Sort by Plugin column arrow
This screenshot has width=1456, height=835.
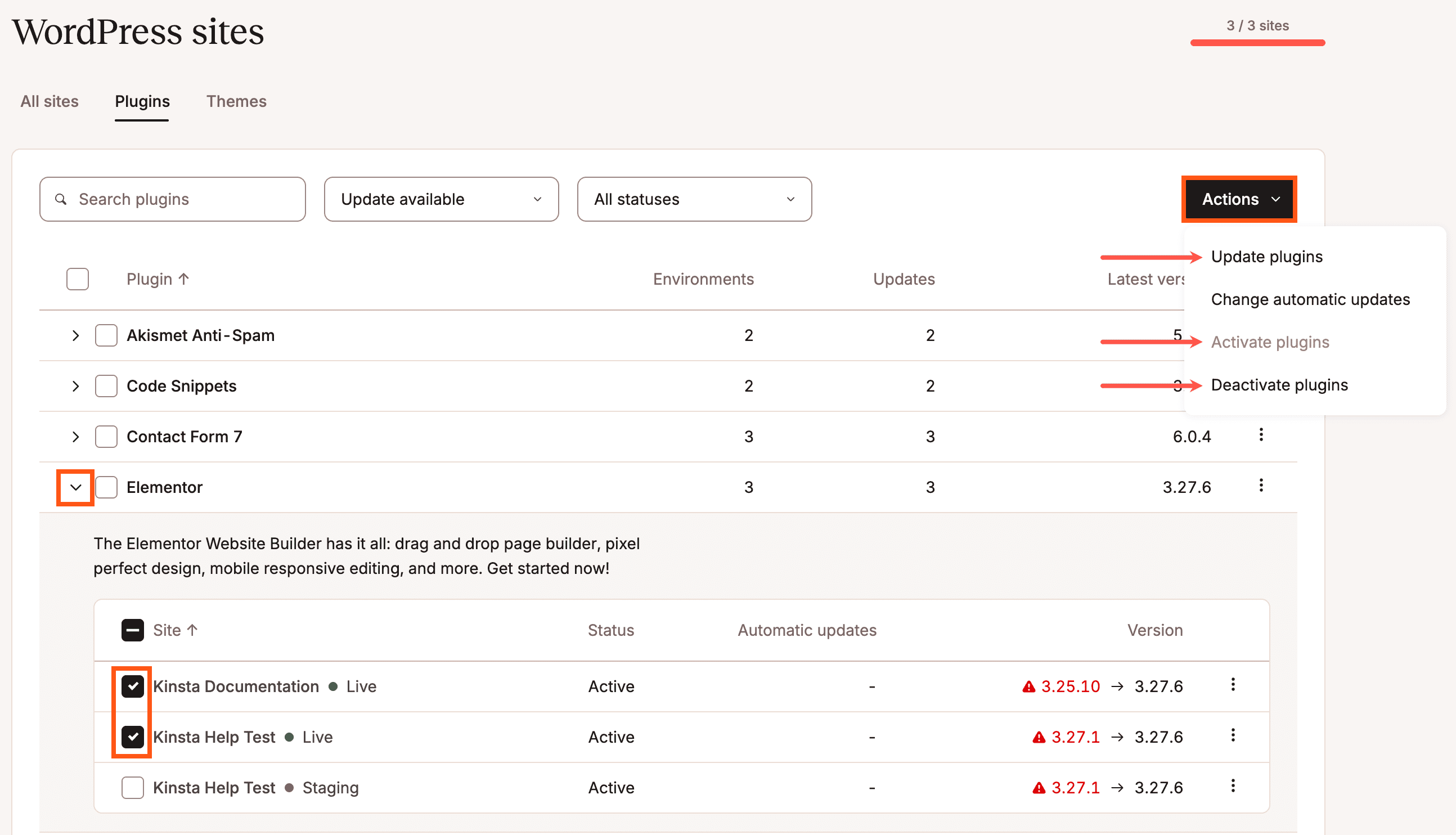pos(183,279)
